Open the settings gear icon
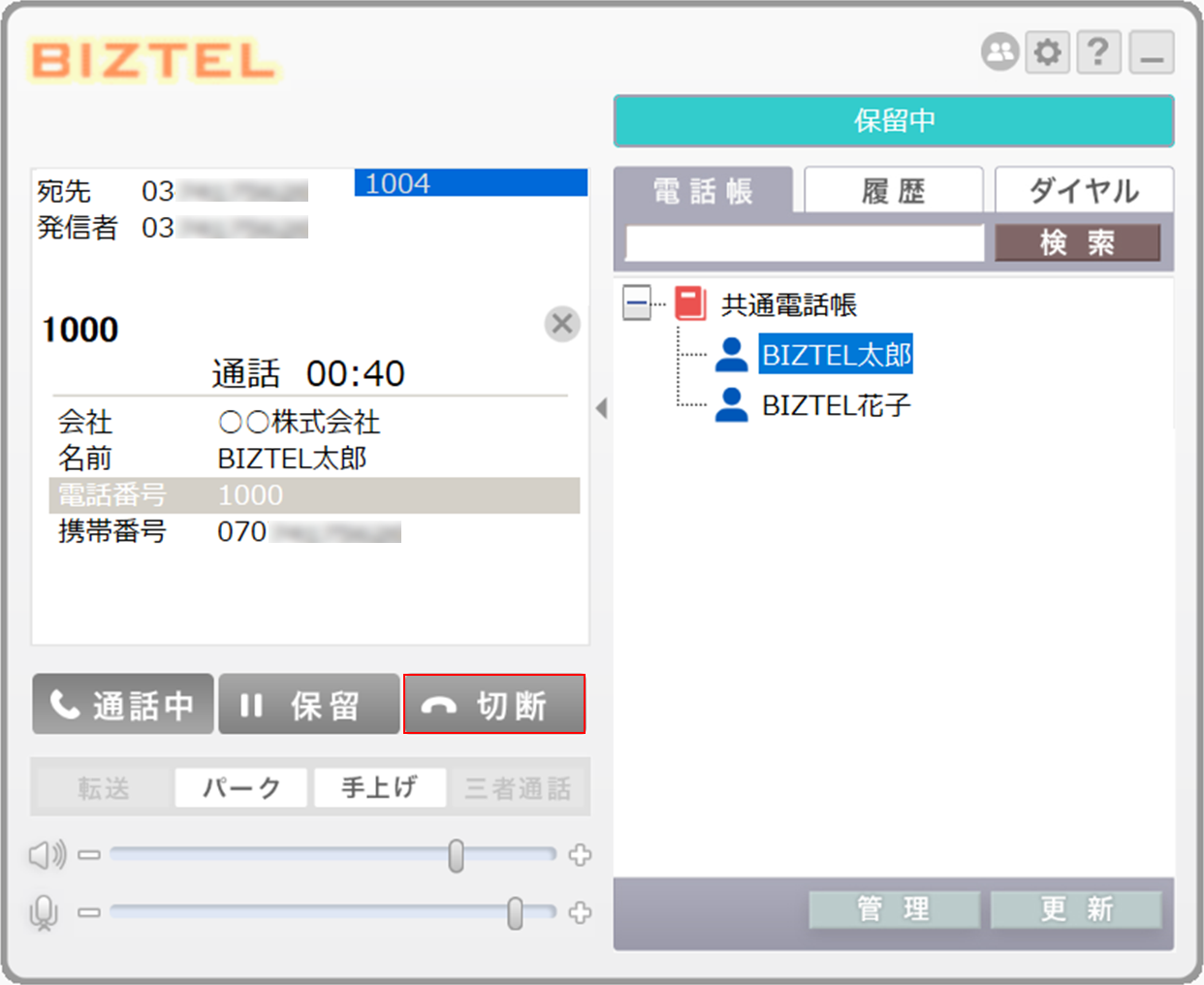Viewport: 1204px width, 985px height. pos(1047,52)
